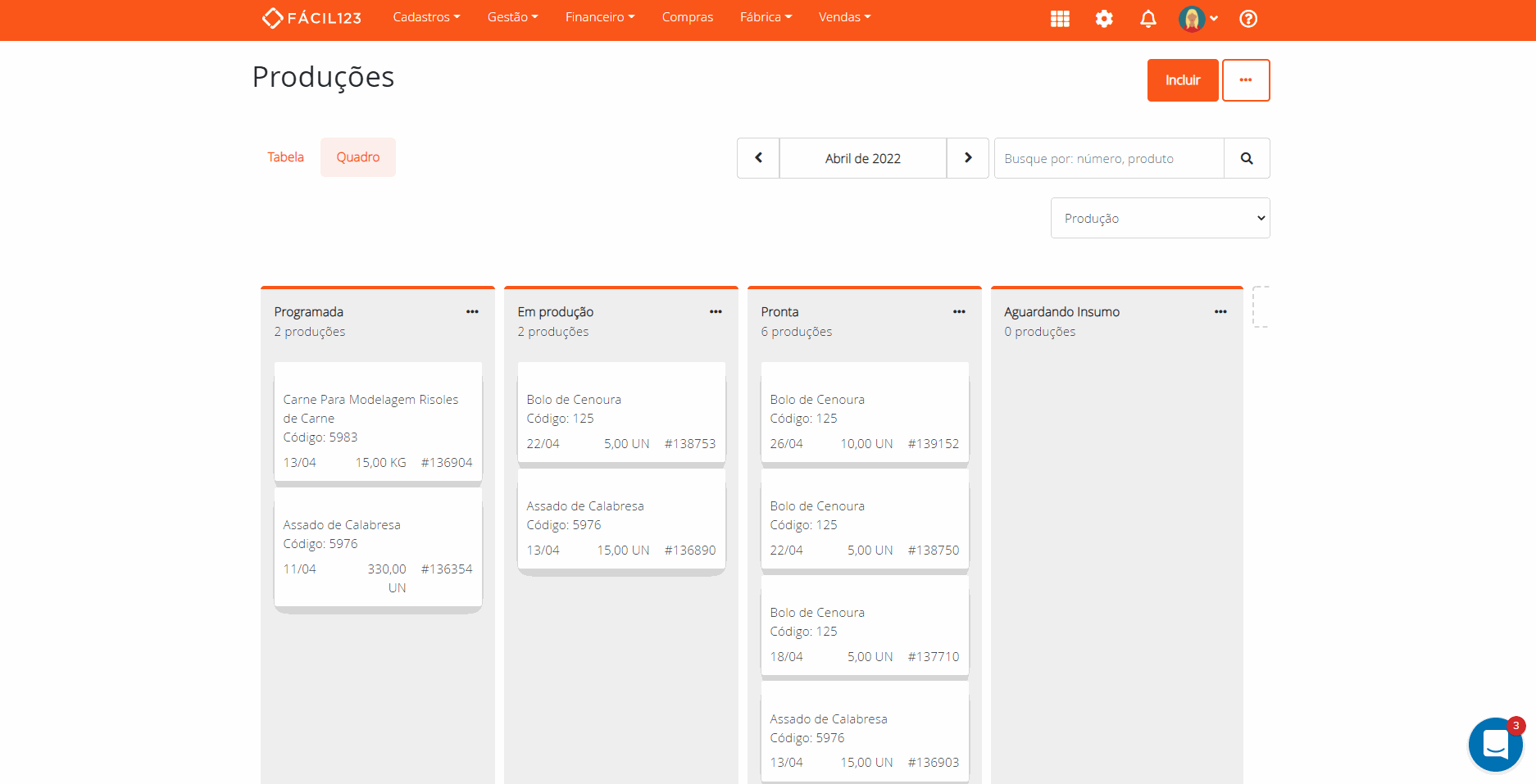Screen dimensions: 1536x784
Task: Click the help question mark icon
Action: (x=1247, y=19)
